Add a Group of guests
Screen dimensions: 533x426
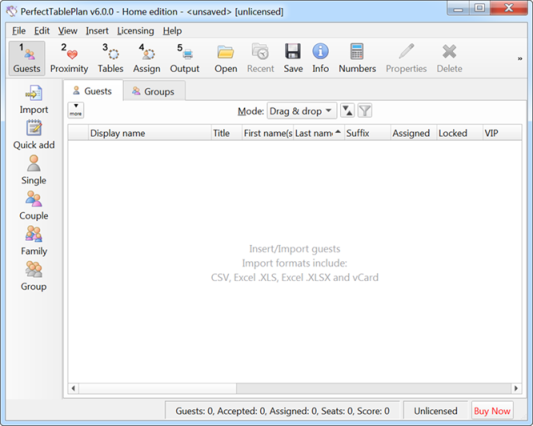34,276
